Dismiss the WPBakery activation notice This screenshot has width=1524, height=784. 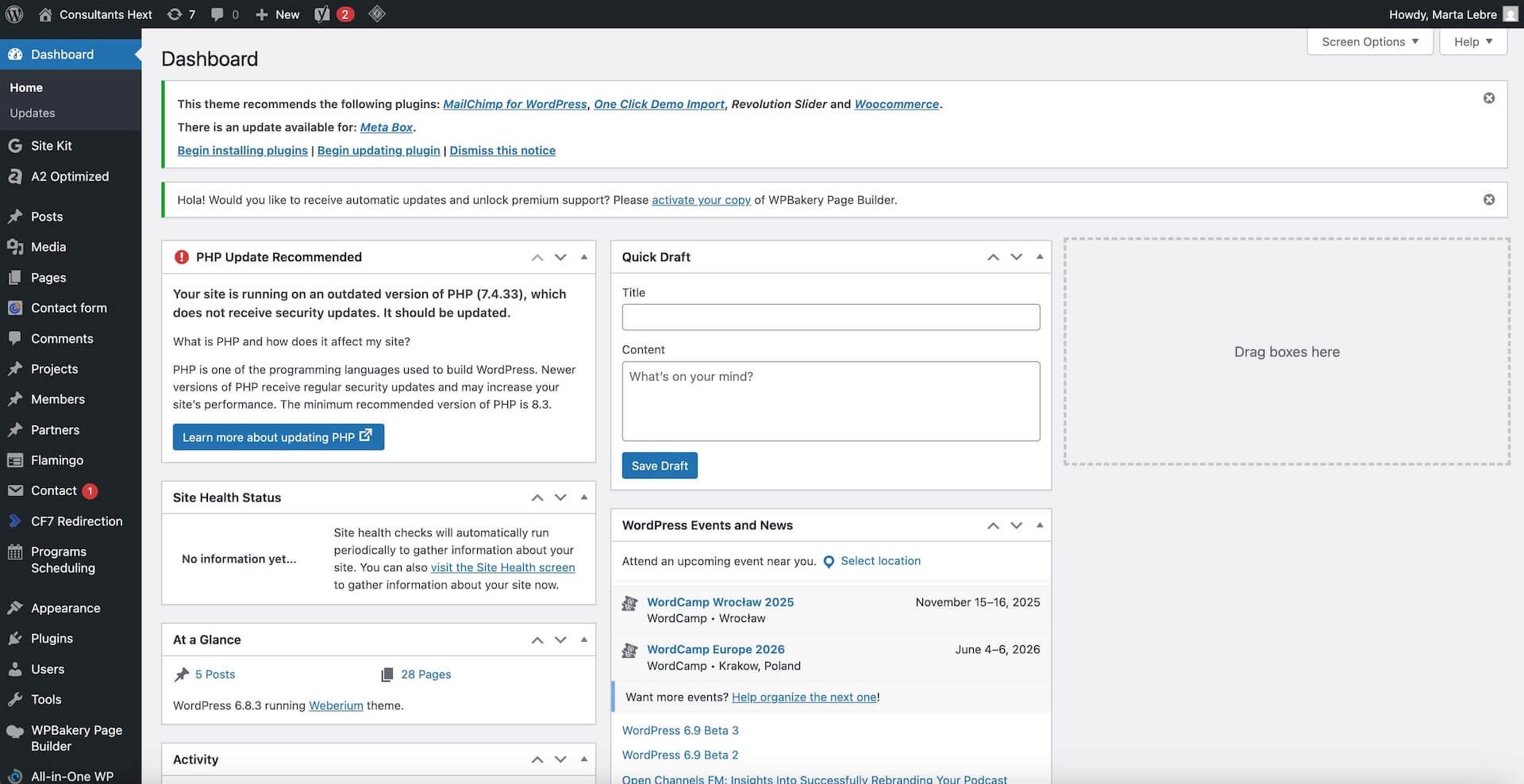1488,199
